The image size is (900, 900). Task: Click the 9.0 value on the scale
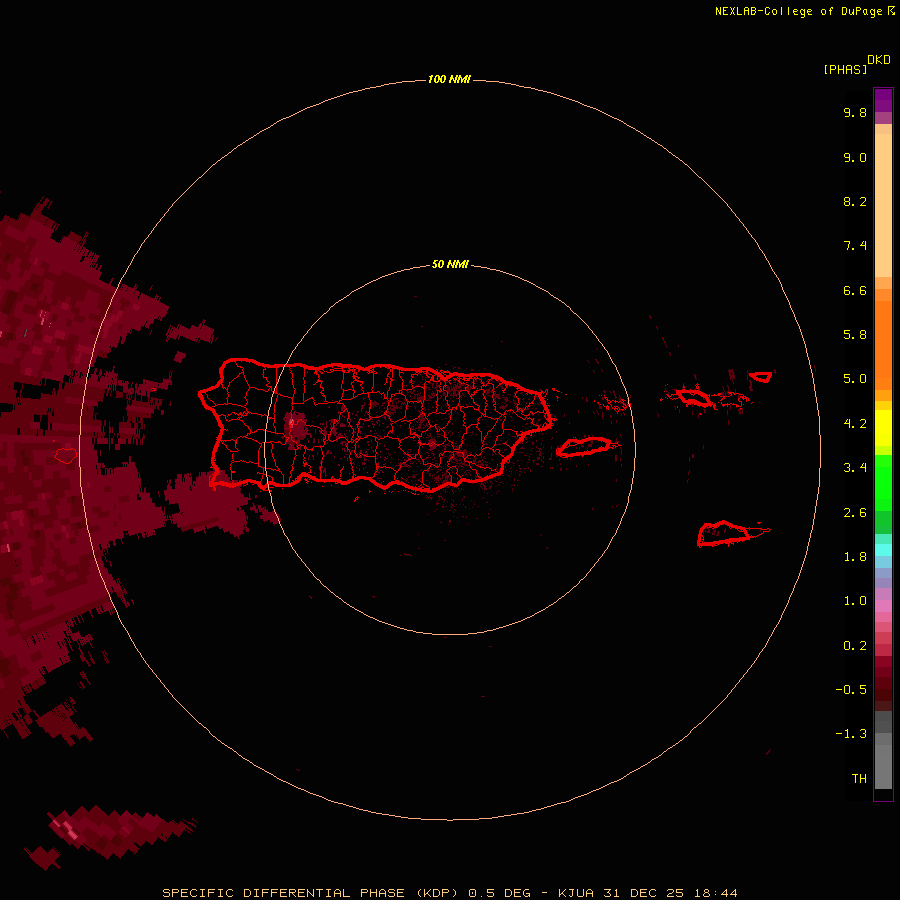coord(855,157)
